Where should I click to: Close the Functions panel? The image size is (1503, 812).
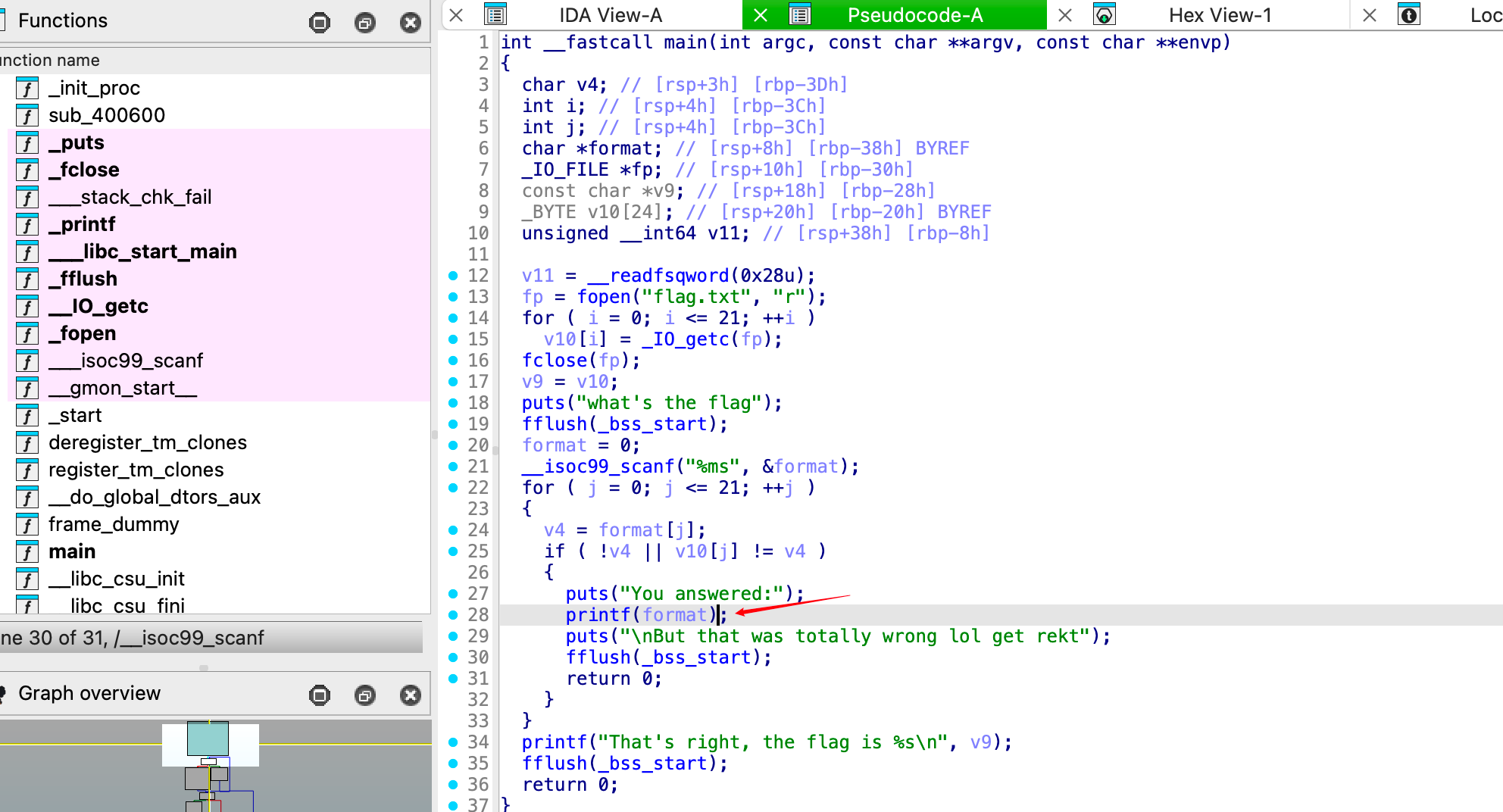tap(411, 23)
